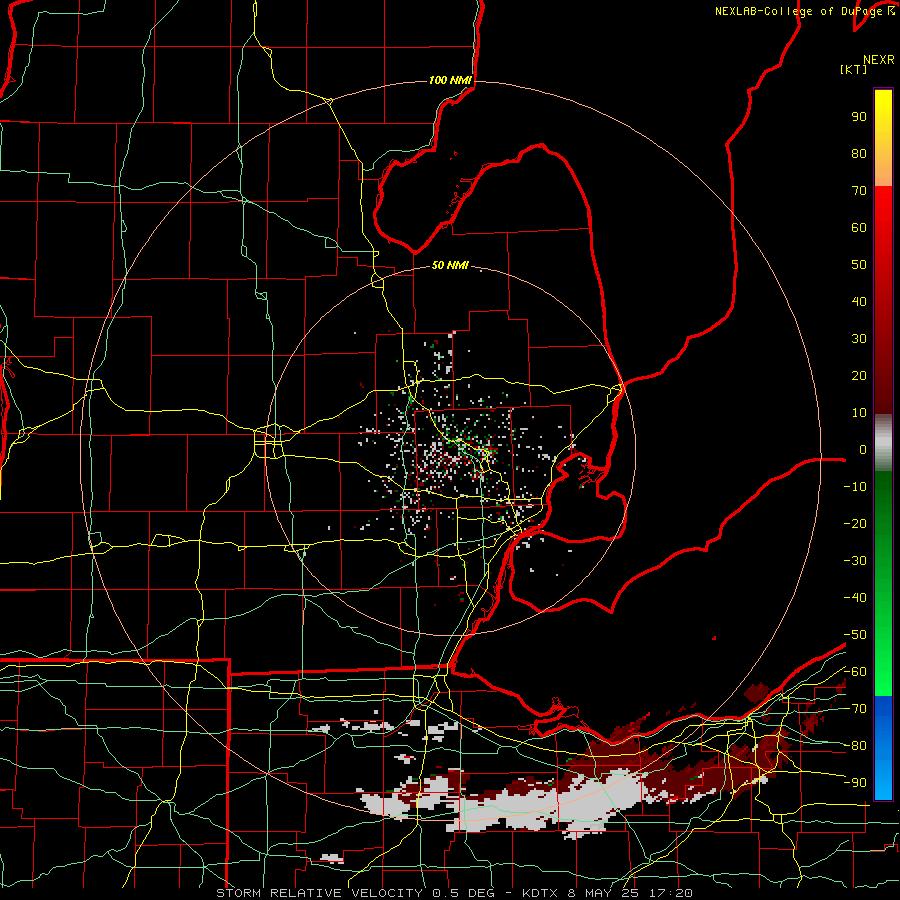Image resolution: width=900 pixels, height=900 pixels.
Task: Click the 90 value on velocity scale
Action: coord(859,117)
